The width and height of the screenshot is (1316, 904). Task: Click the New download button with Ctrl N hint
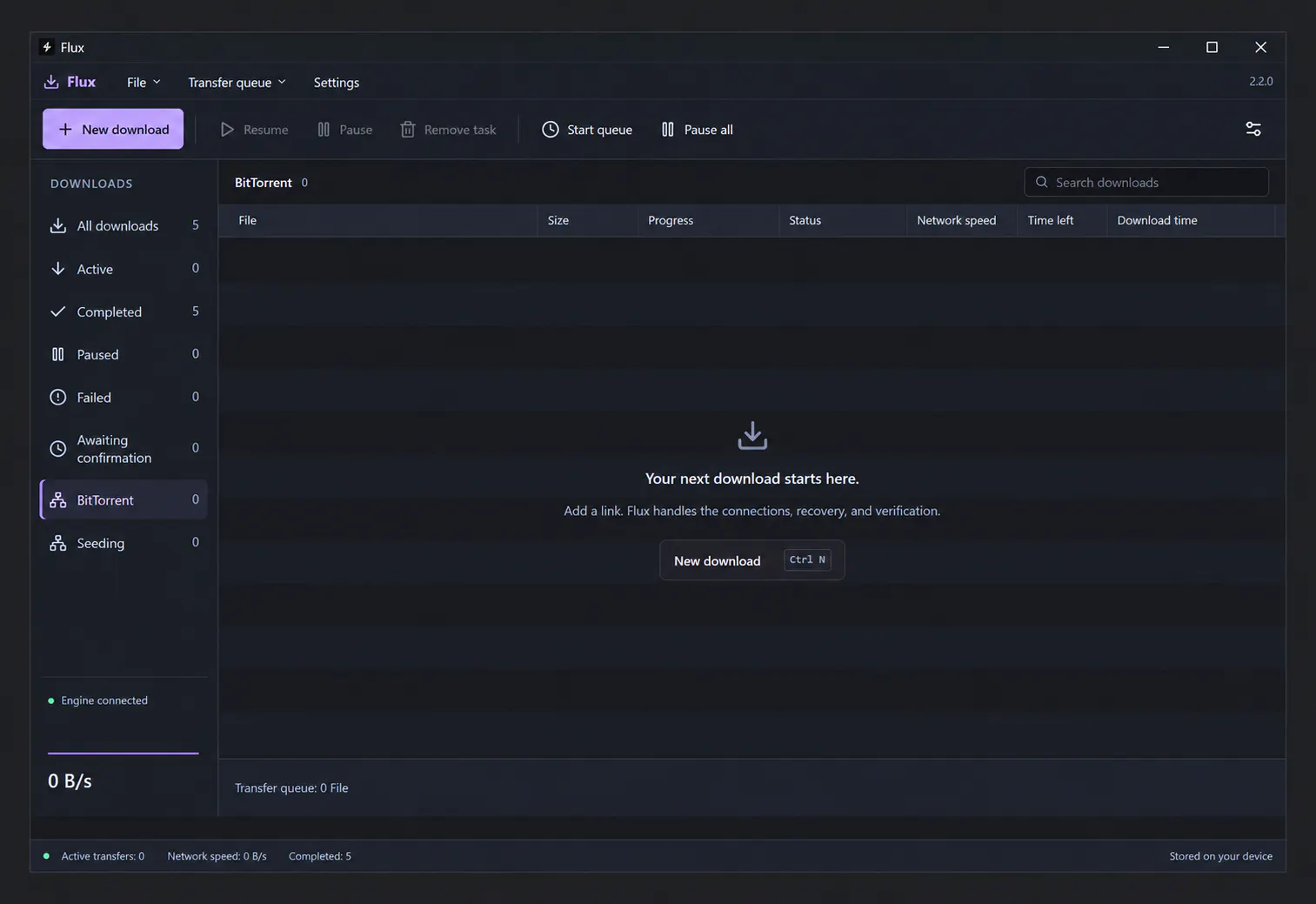[x=752, y=560]
